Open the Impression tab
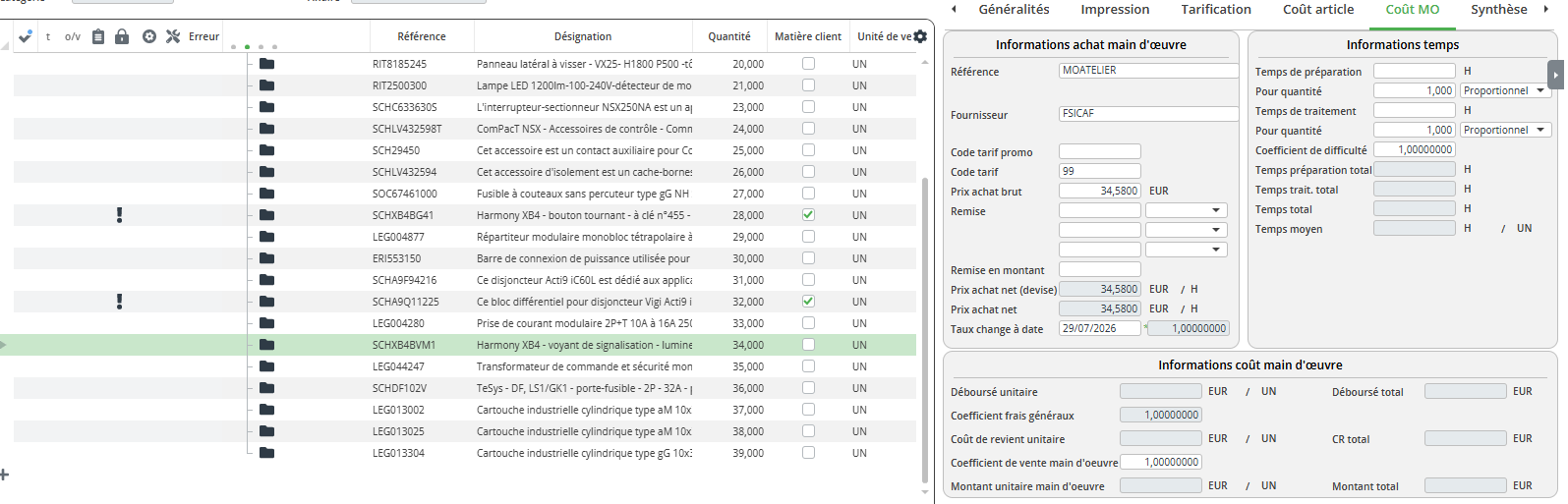The height and width of the screenshot is (504, 1568). [1115, 10]
